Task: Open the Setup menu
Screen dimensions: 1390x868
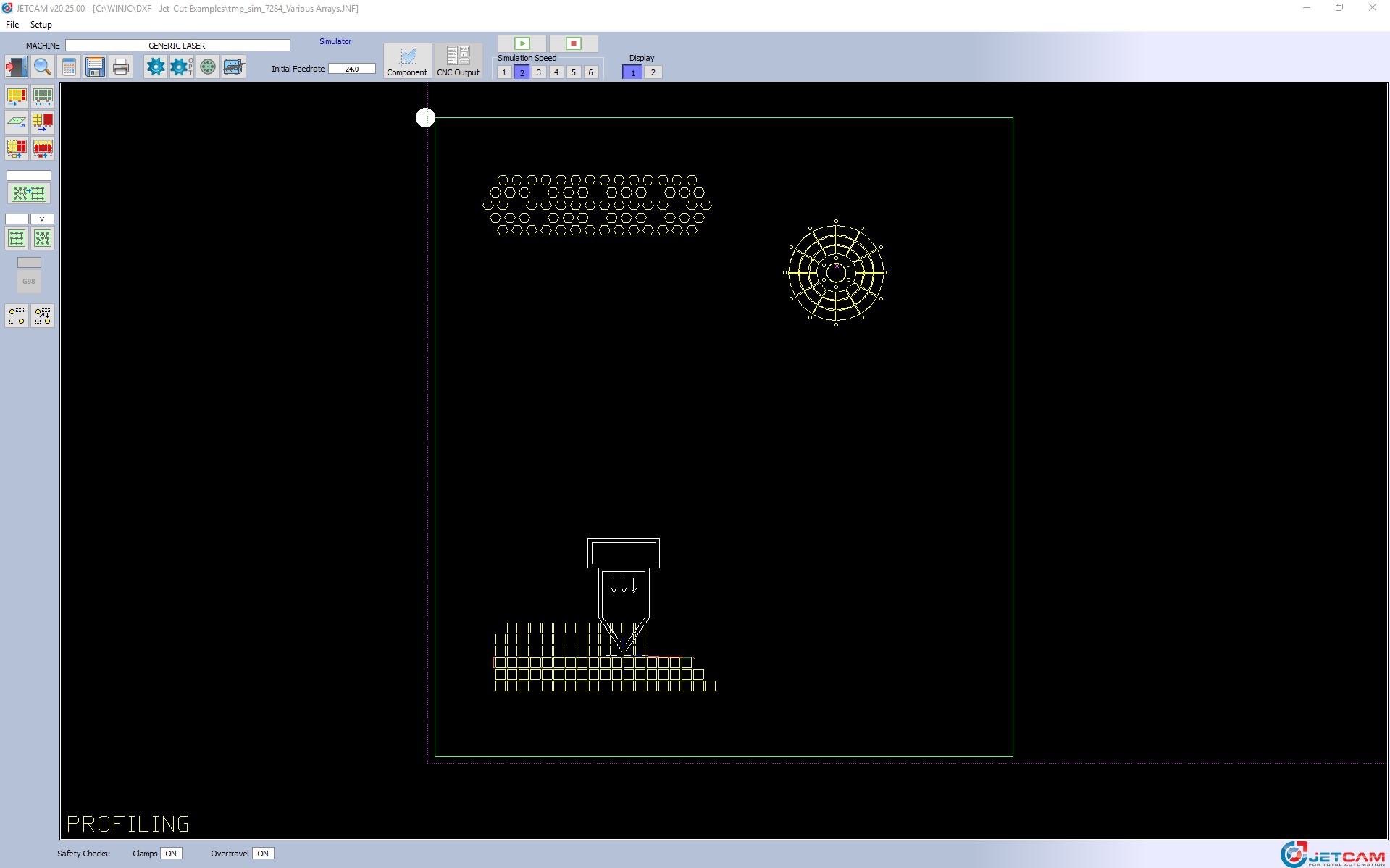Action: click(x=41, y=25)
